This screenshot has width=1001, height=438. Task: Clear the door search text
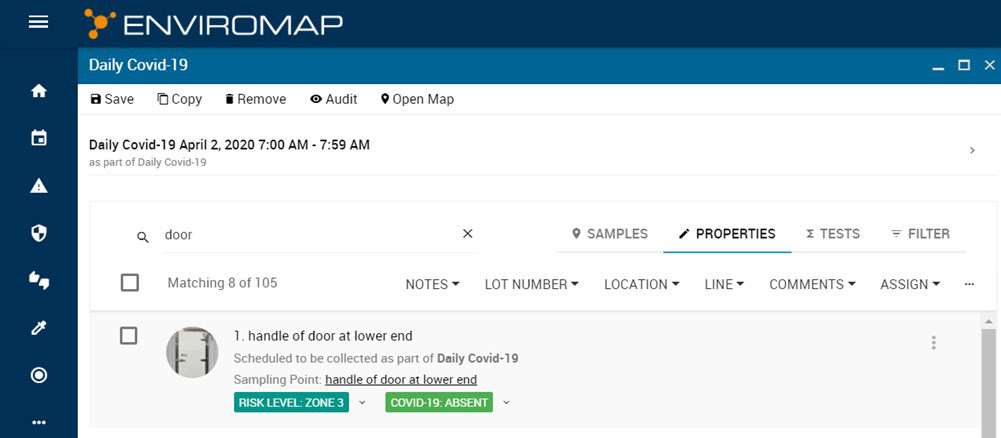(467, 234)
